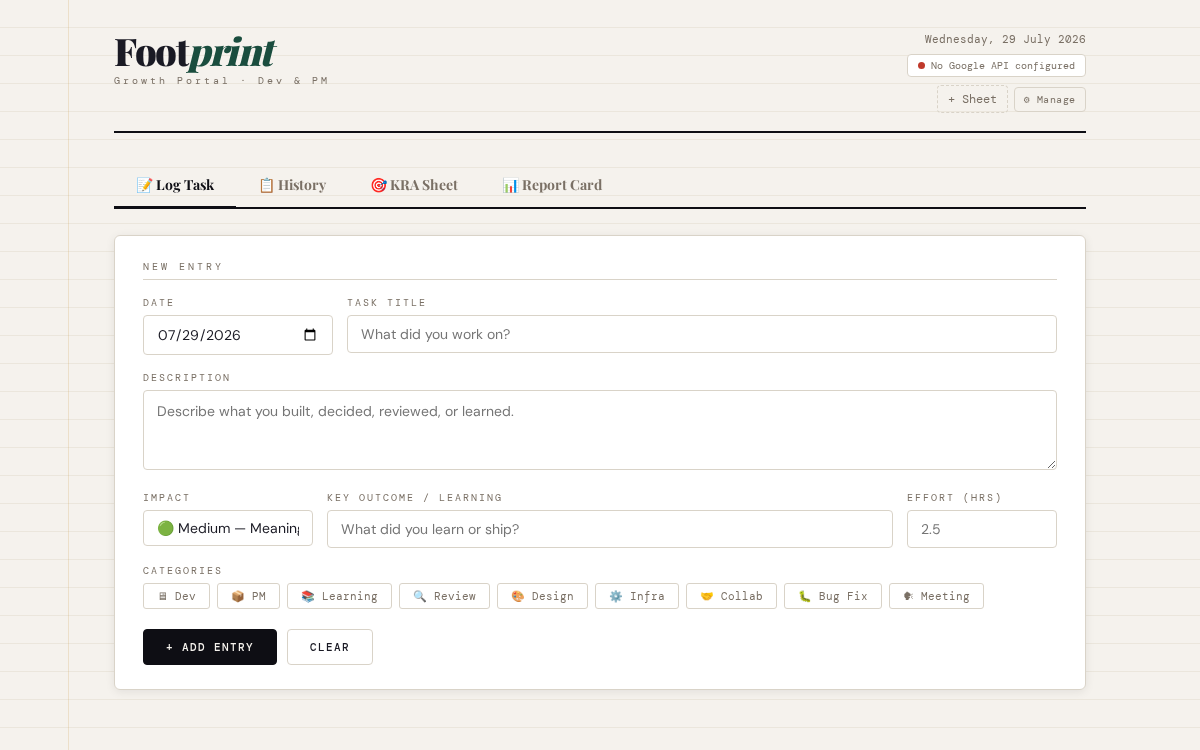Image resolution: width=1200 pixels, height=750 pixels.
Task: Focus the Key Outcome / Learning field
Action: (610, 529)
